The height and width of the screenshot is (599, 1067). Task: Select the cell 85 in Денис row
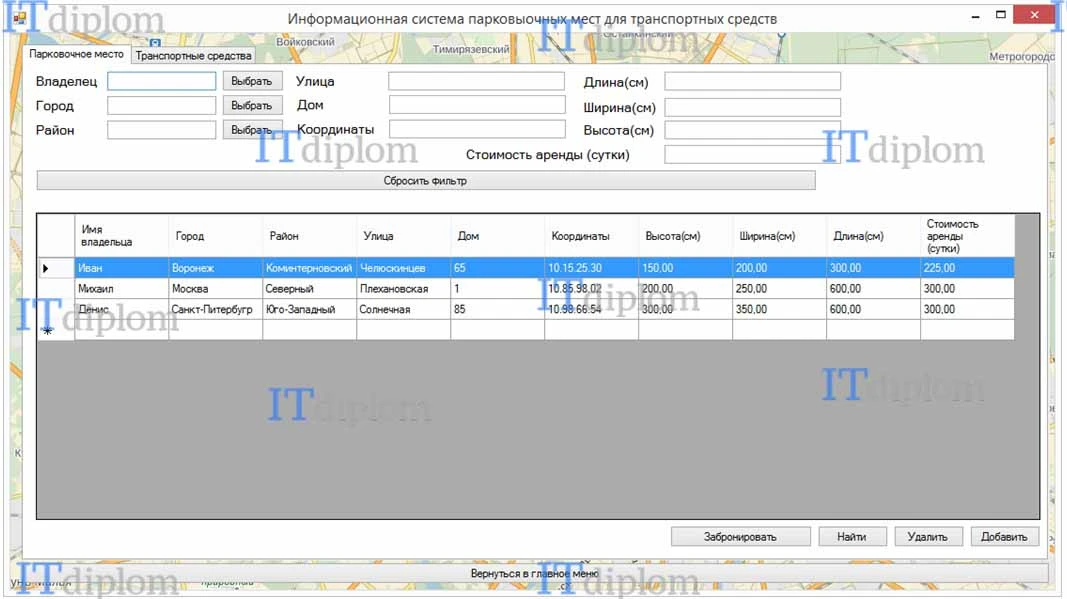pyautogui.click(x=497, y=309)
